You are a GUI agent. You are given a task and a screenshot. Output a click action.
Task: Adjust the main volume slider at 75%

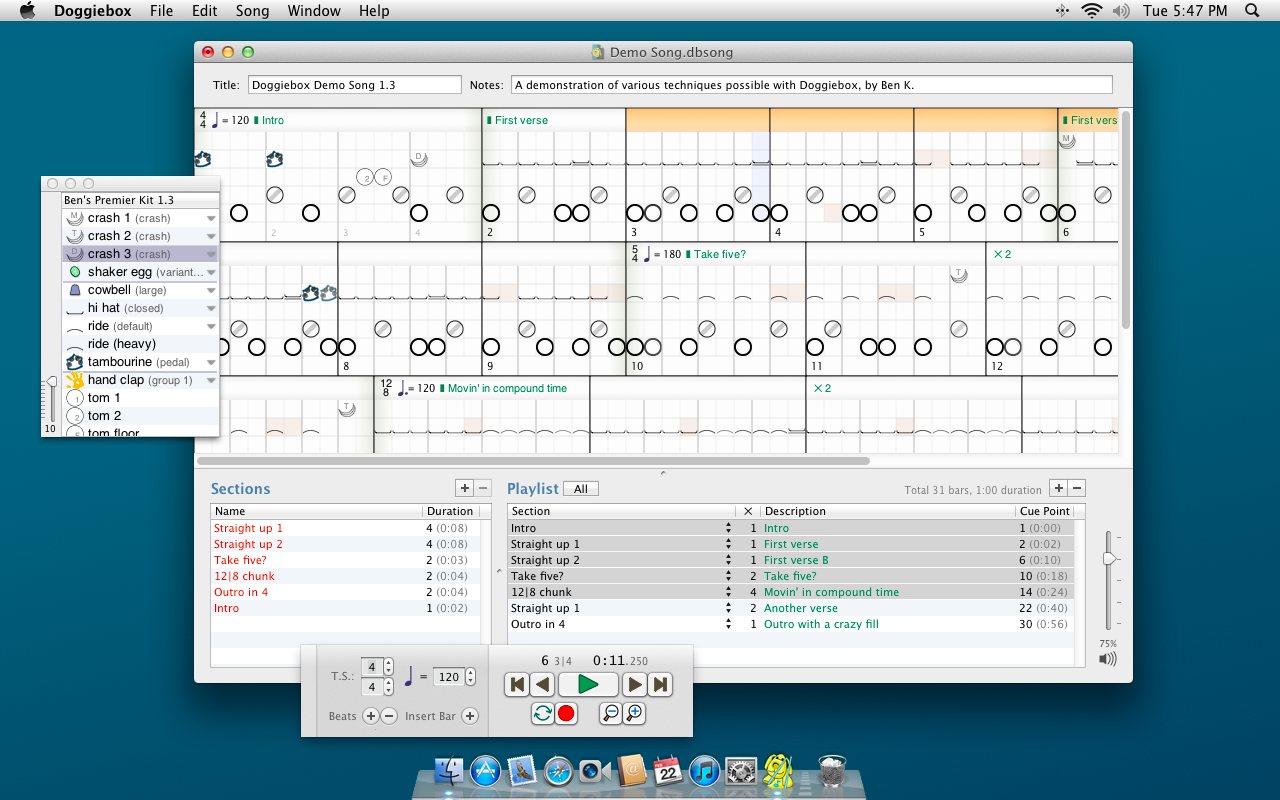[1108, 558]
